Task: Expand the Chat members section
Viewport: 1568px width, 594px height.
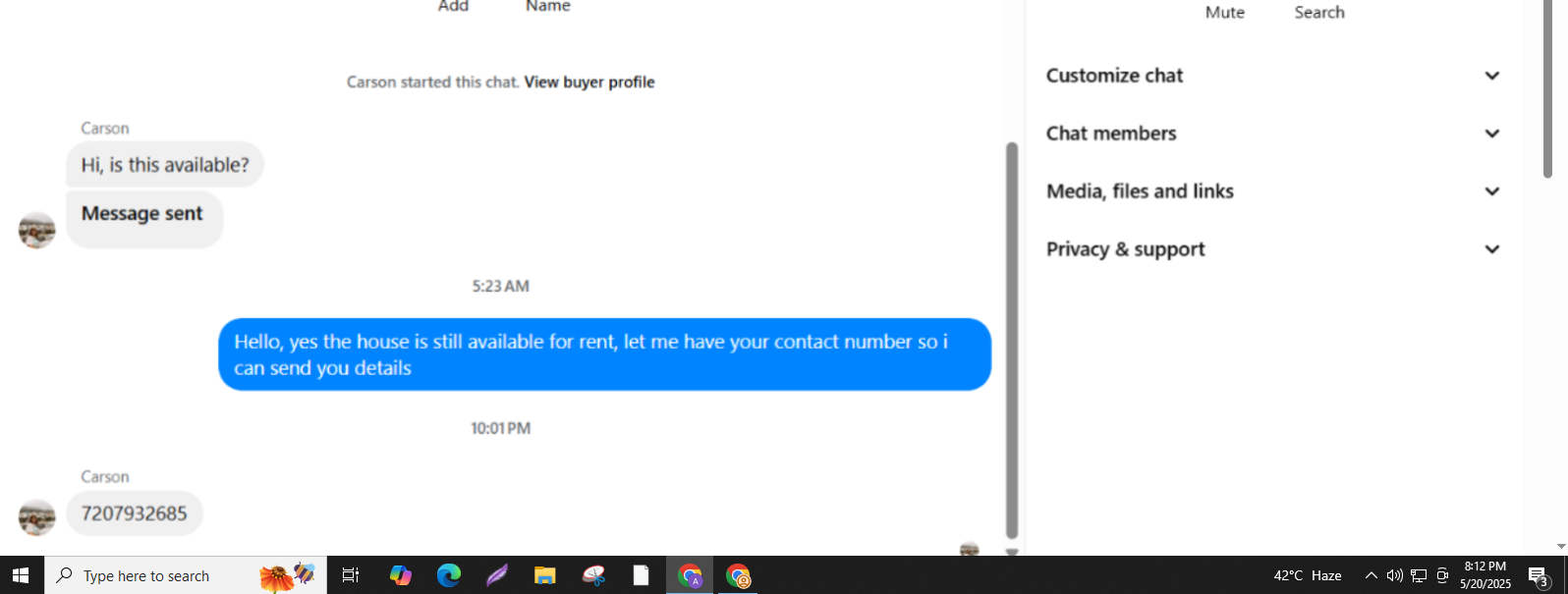Action: [1273, 134]
